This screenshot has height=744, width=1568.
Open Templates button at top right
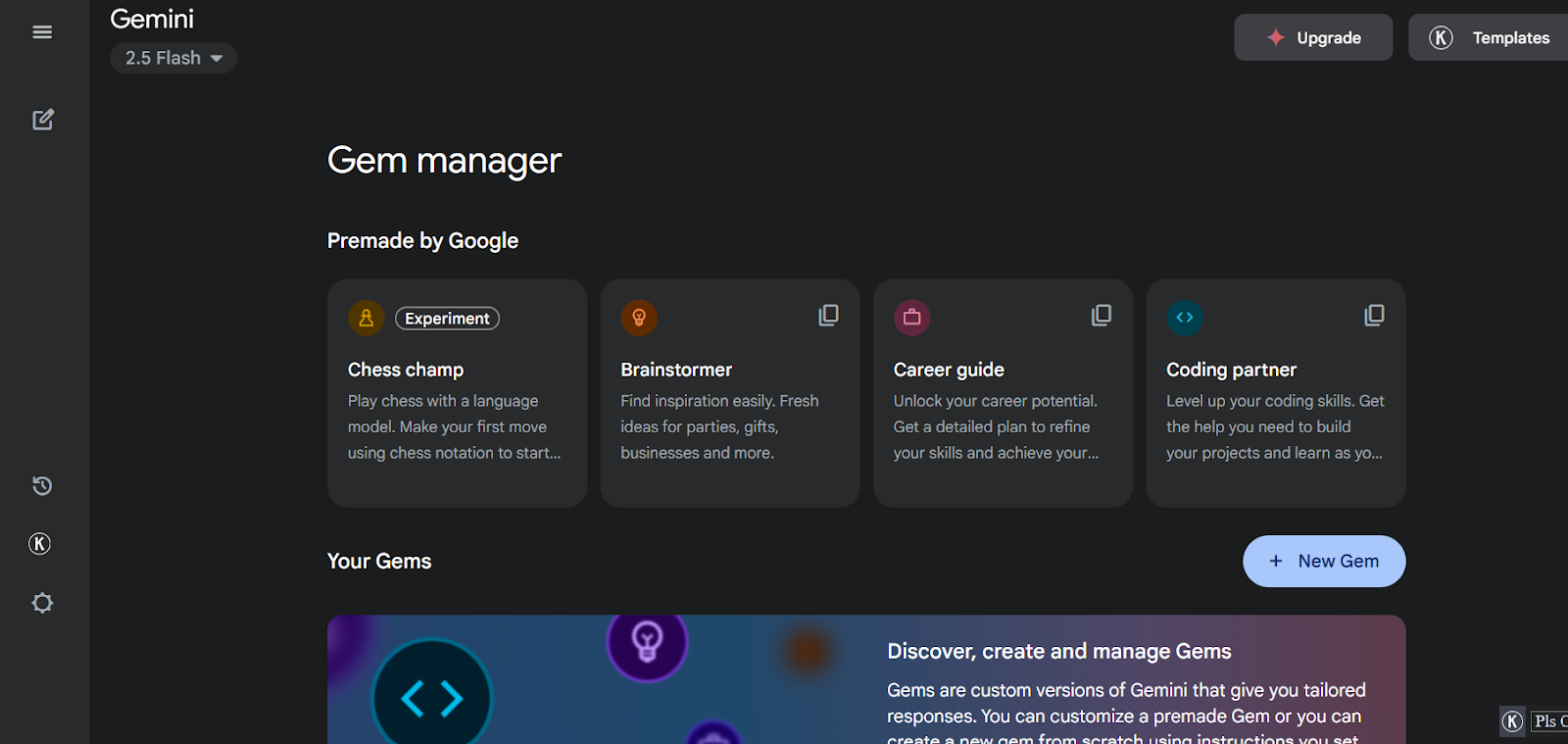coord(1488,37)
